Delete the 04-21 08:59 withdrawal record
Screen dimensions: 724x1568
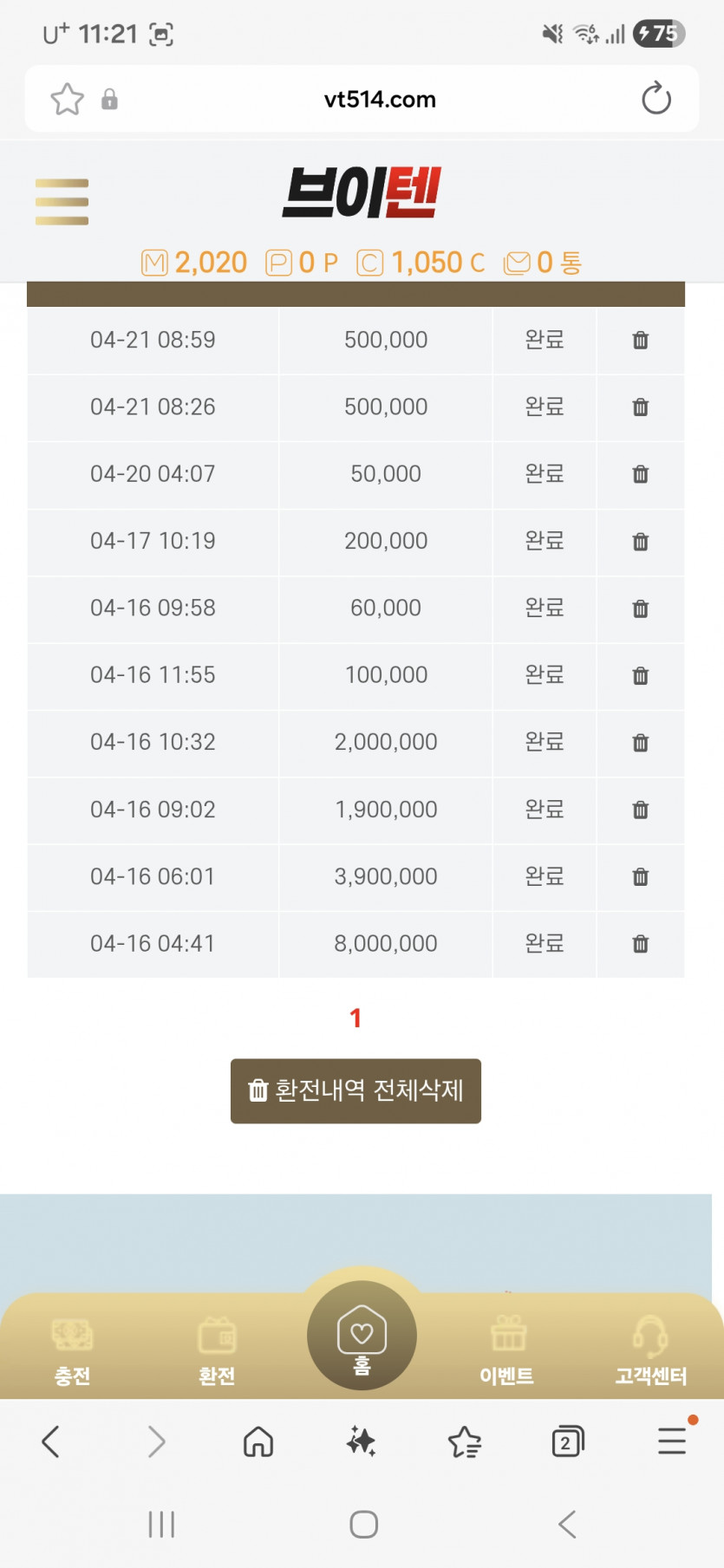click(x=640, y=341)
